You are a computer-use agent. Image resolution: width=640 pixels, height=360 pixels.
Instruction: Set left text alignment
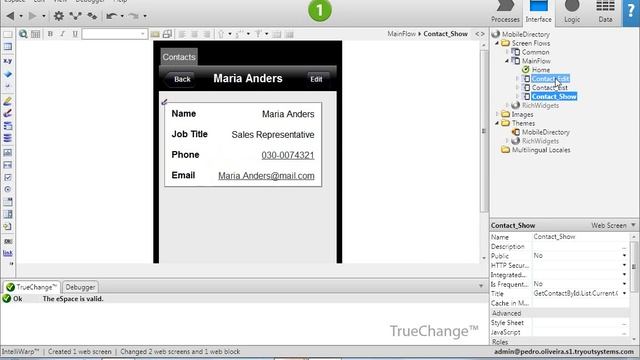(182, 34)
